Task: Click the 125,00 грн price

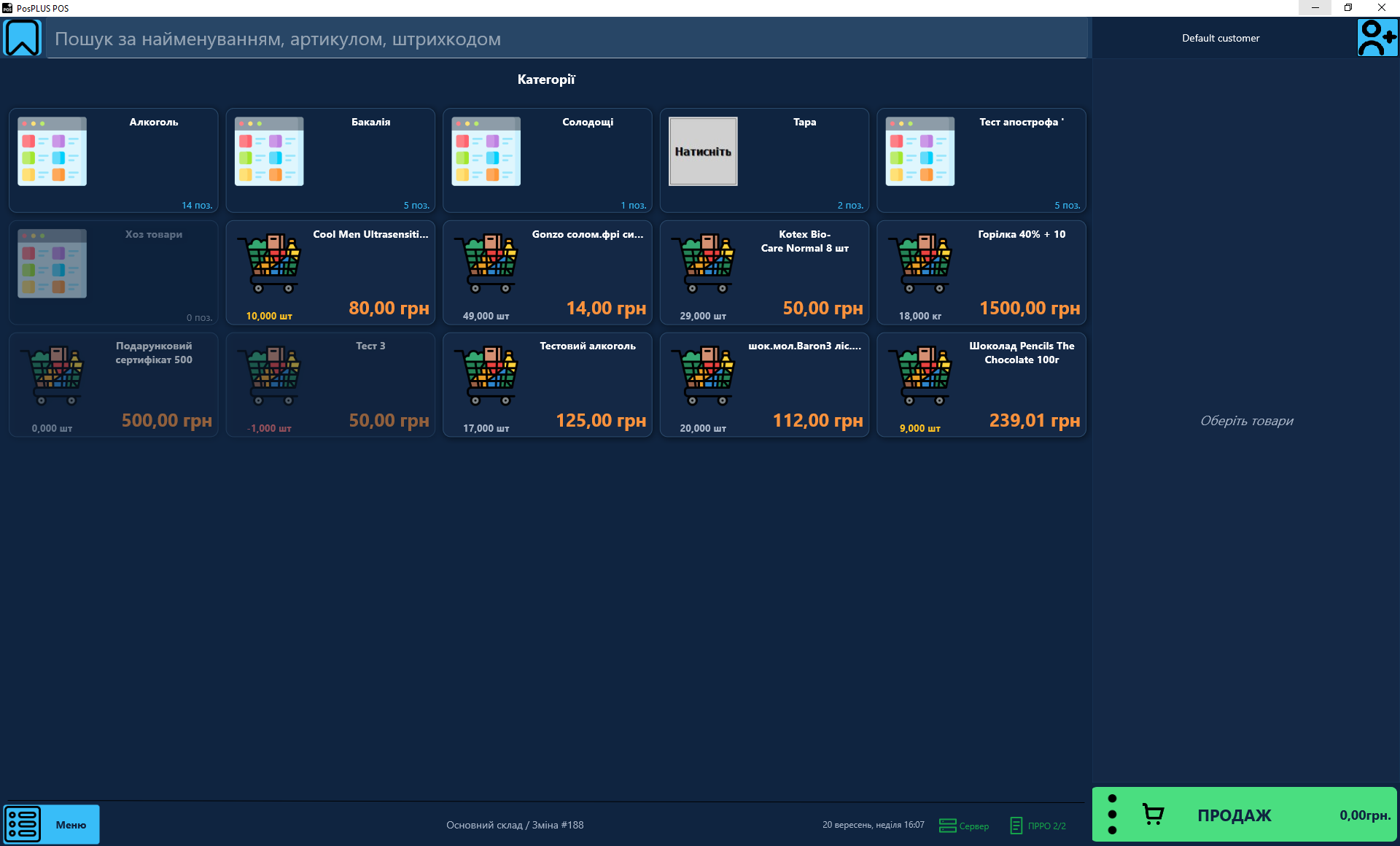Action: pos(601,421)
